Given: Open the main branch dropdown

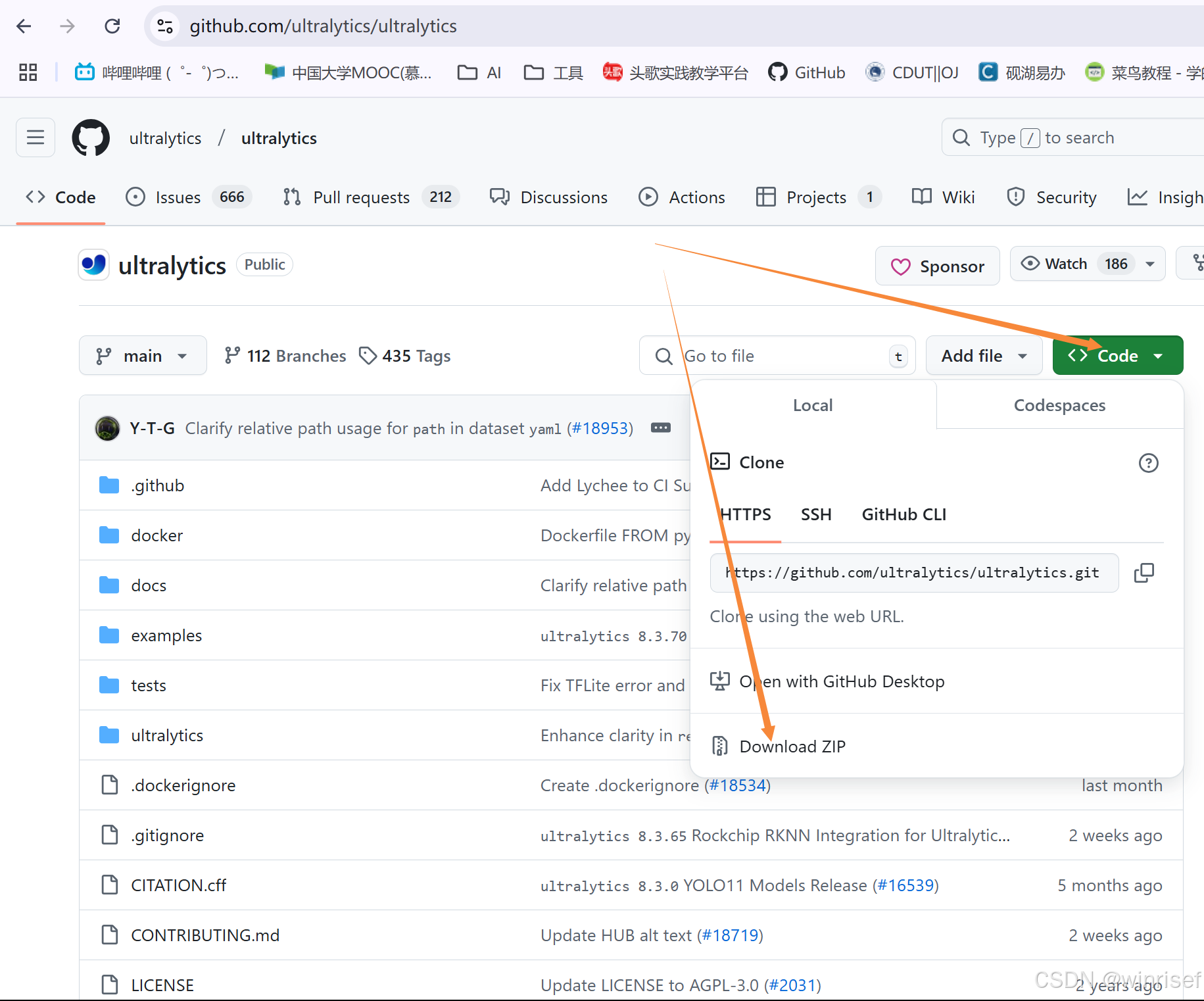Looking at the screenshot, I should 143,356.
